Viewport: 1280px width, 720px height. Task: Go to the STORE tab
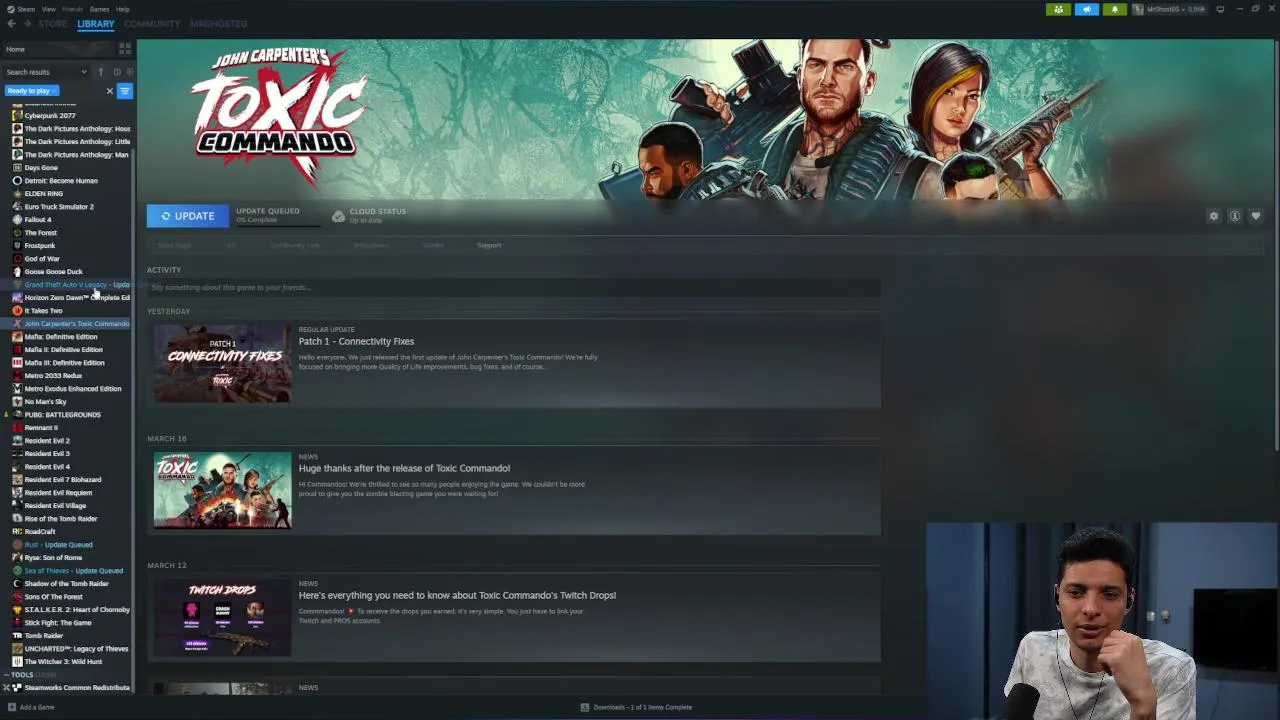click(52, 24)
